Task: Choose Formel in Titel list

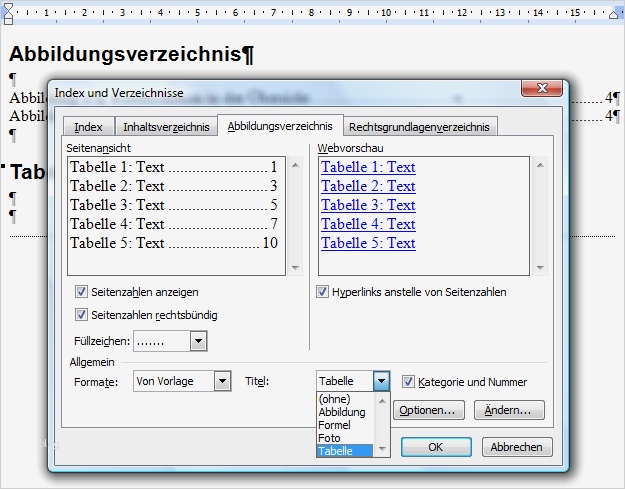Action: pyautogui.click(x=345, y=425)
